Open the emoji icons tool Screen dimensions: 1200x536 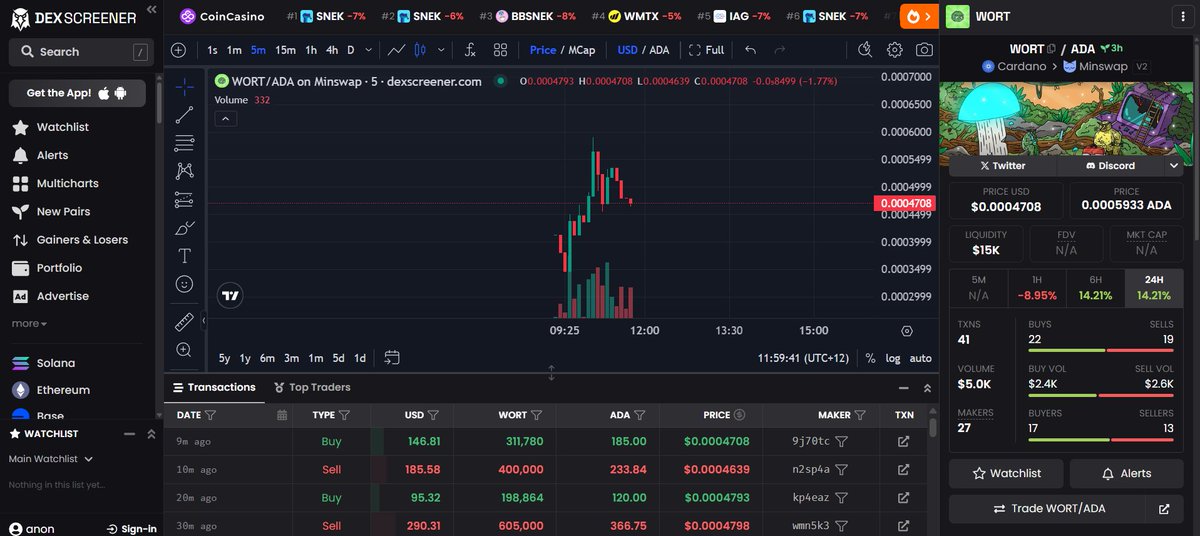pyautogui.click(x=184, y=284)
